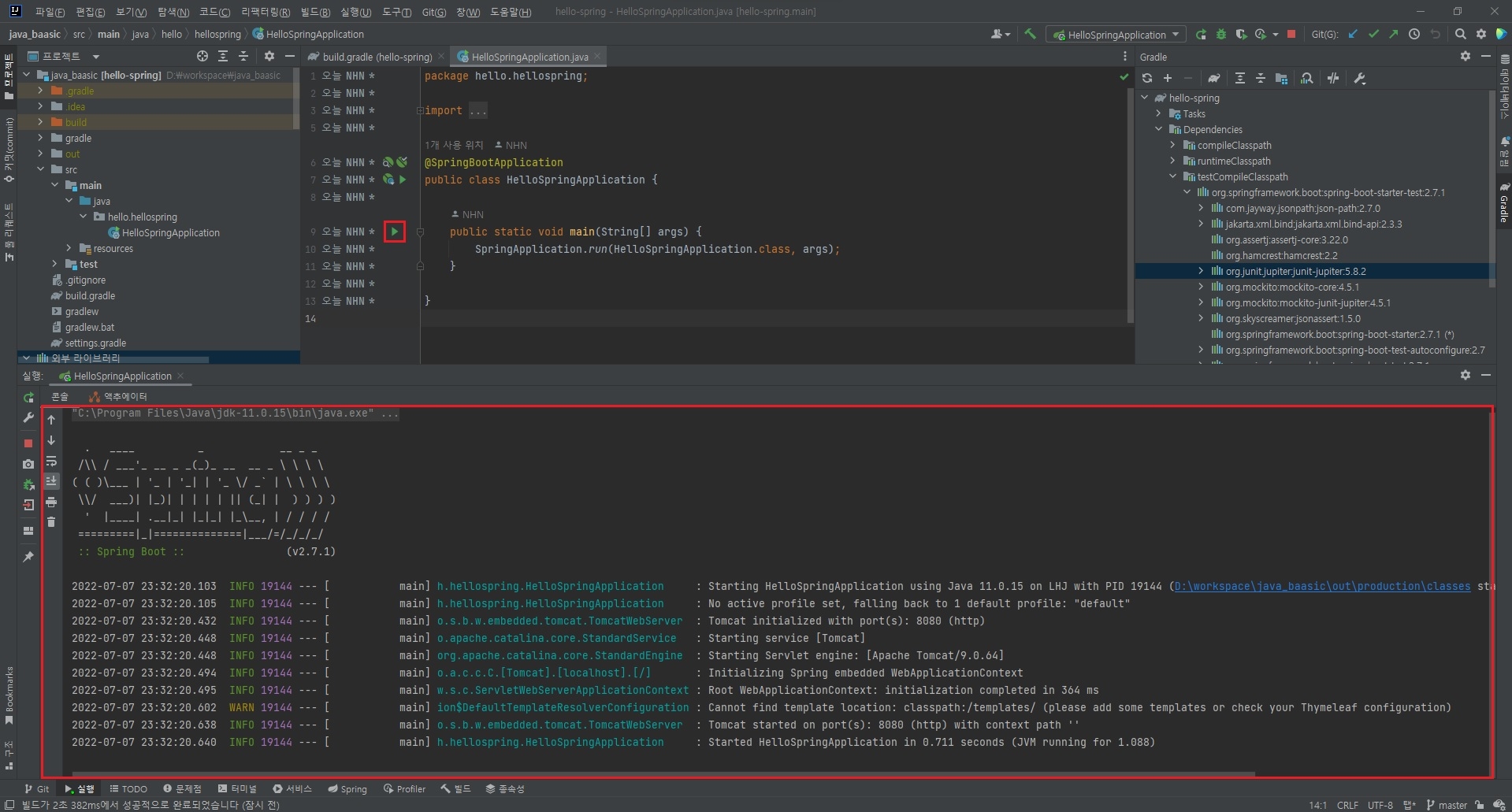1512x812 pixels.
Task: Collapse testCompileClasspath node
Action: [x=1172, y=176]
